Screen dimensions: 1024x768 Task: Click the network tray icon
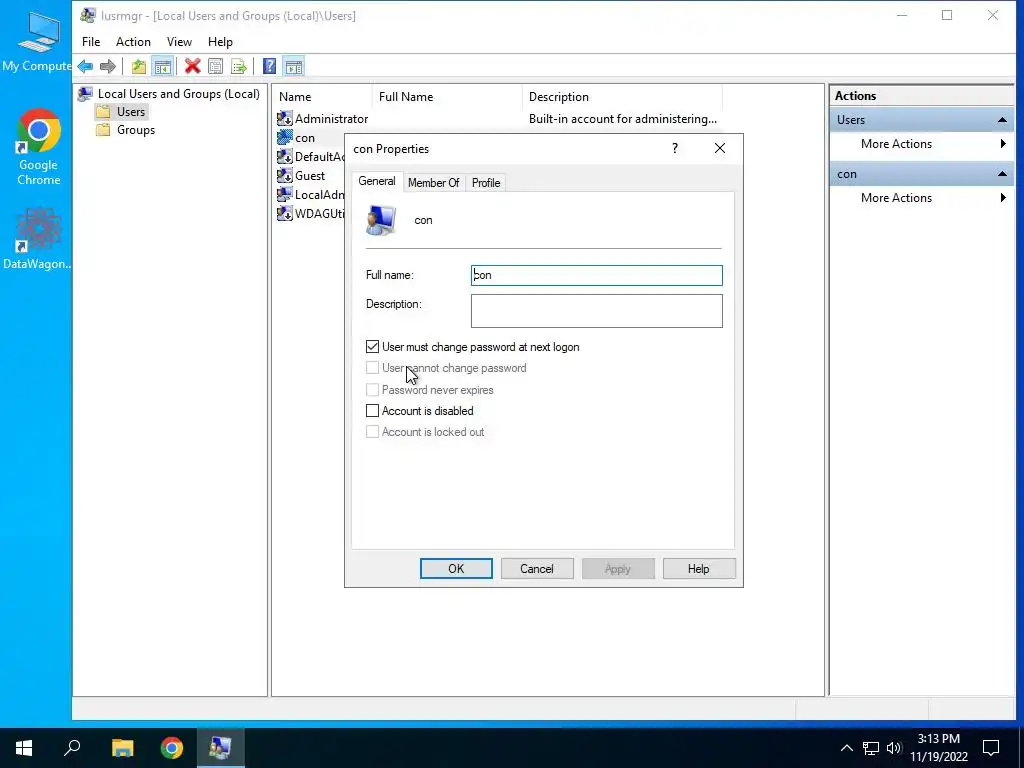coord(871,748)
